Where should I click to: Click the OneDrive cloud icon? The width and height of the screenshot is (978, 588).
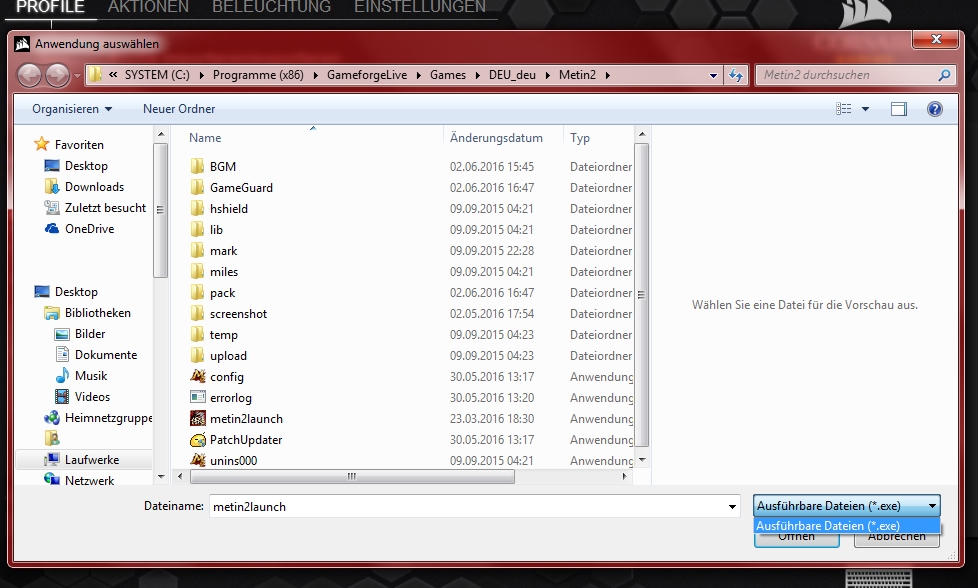pyautogui.click(x=52, y=229)
